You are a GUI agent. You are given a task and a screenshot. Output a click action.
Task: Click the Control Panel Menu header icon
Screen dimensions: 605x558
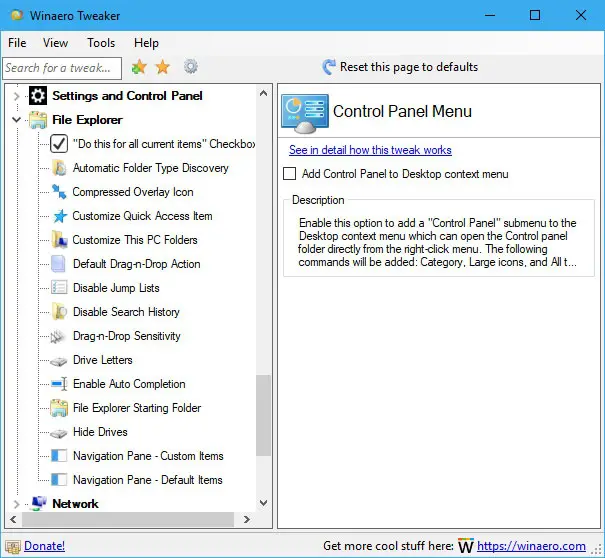point(305,113)
